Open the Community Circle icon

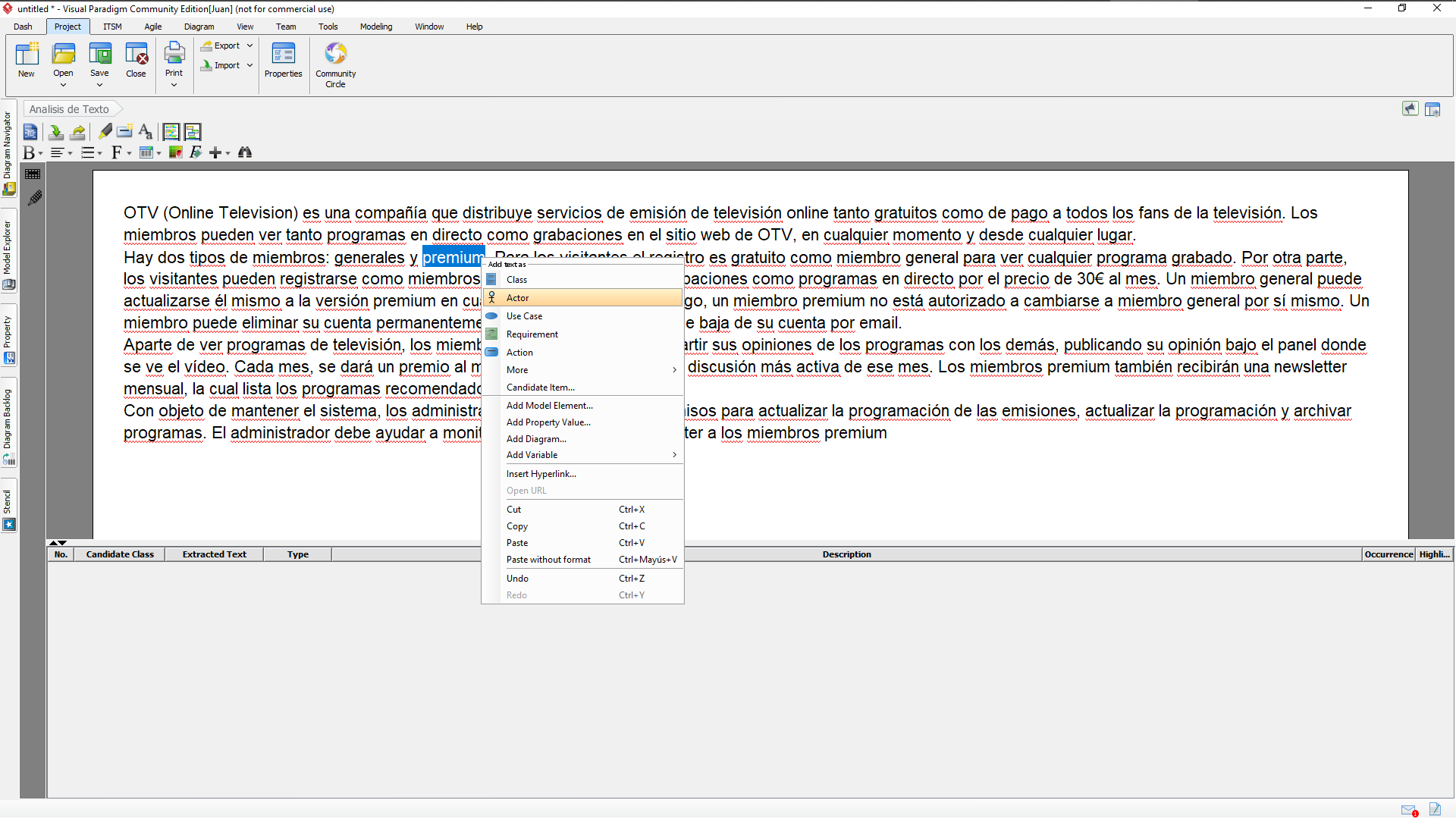coord(336,55)
